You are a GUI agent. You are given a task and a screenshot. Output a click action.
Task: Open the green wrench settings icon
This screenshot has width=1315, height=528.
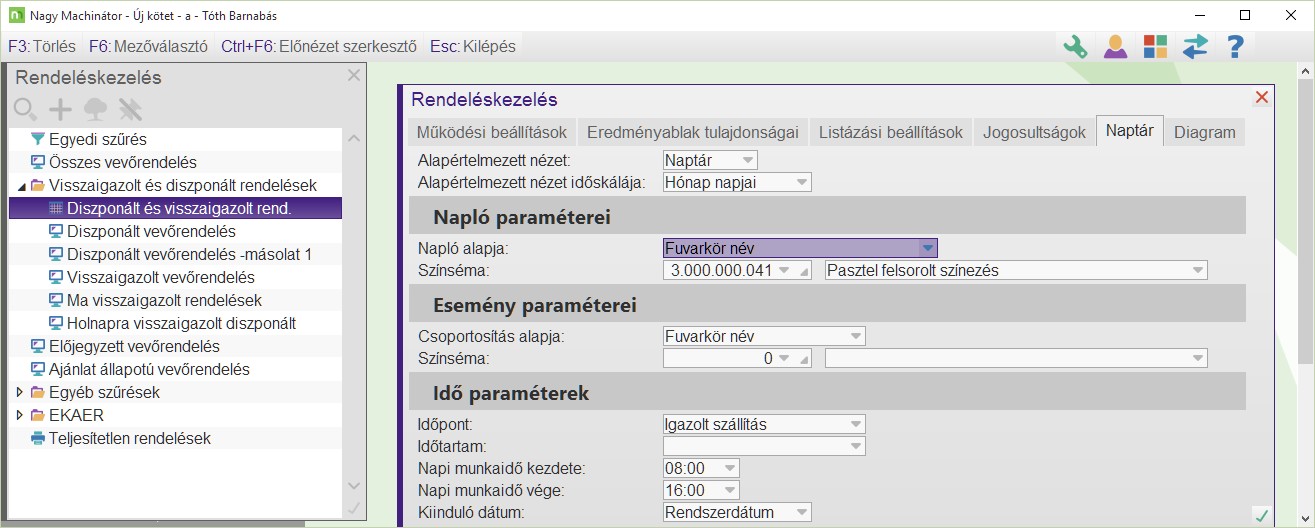1075,46
